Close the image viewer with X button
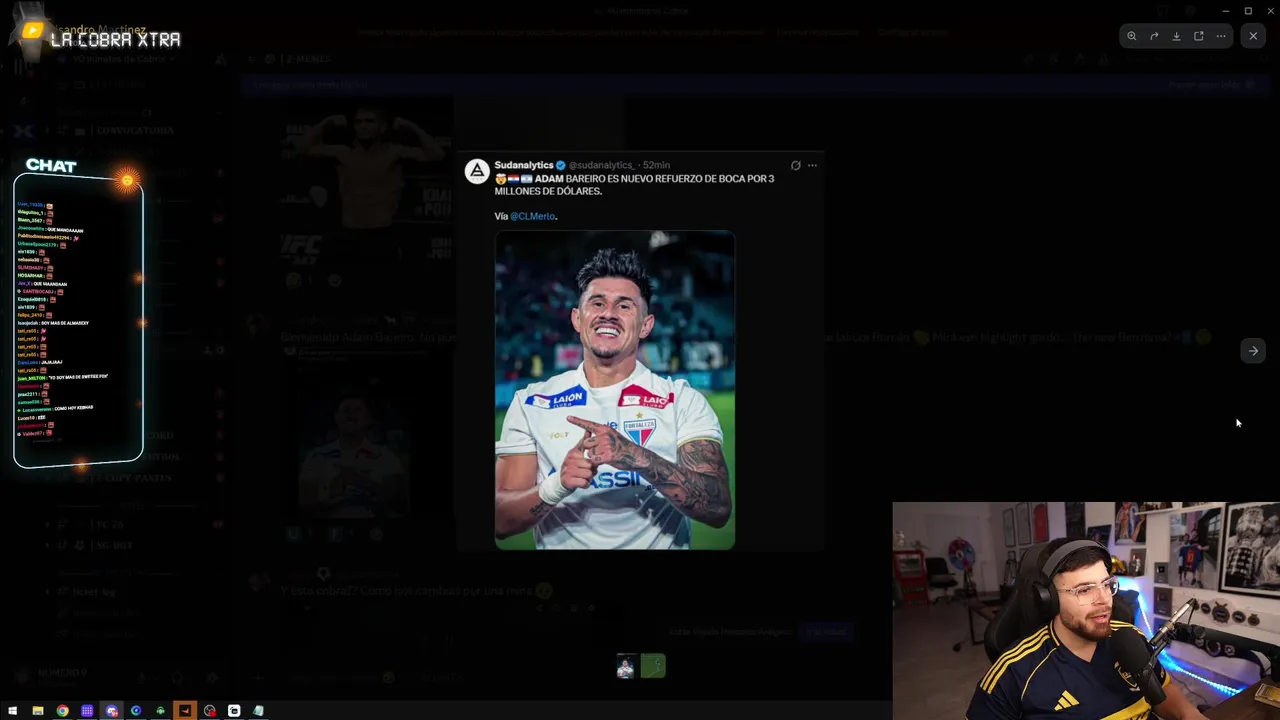 click(x=1253, y=36)
